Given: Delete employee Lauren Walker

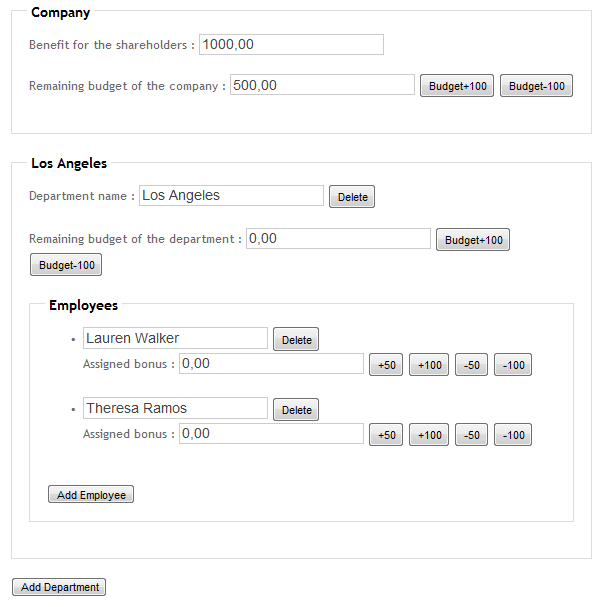Looking at the screenshot, I should tap(296, 339).
